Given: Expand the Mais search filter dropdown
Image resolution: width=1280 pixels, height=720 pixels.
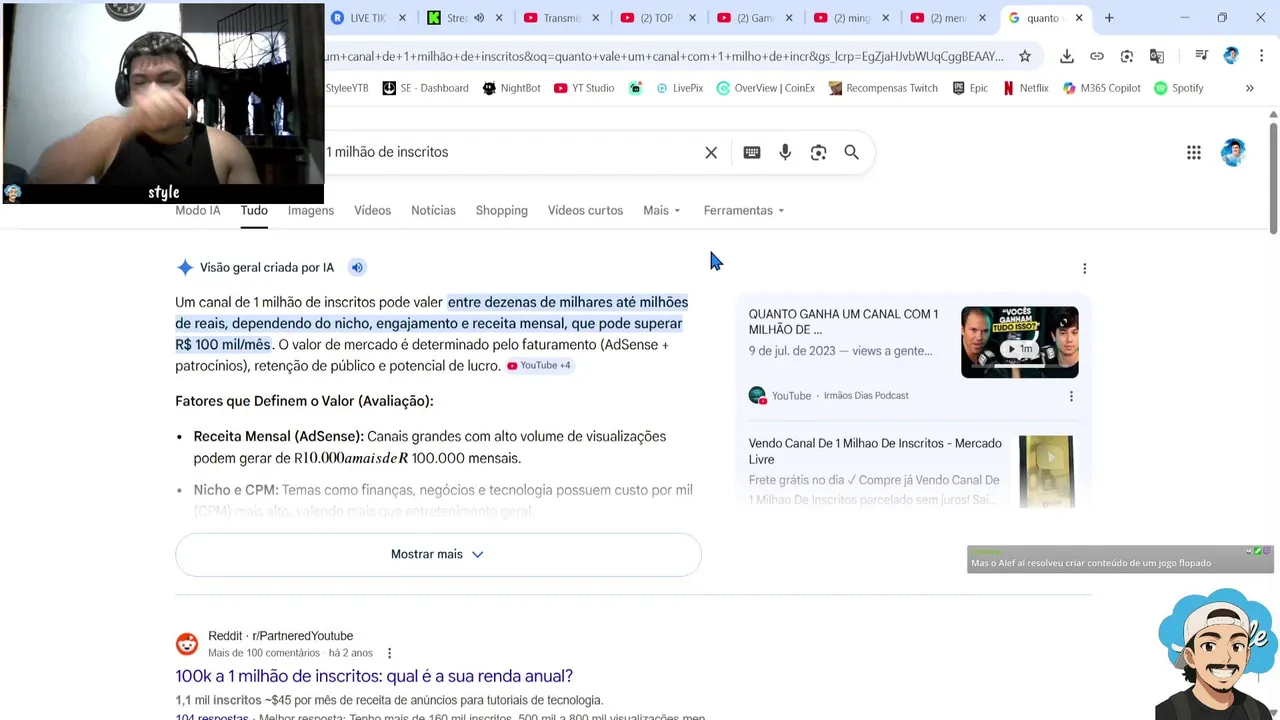Looking at the screenshot, I should pyautogui.click(x=662, y=210).
